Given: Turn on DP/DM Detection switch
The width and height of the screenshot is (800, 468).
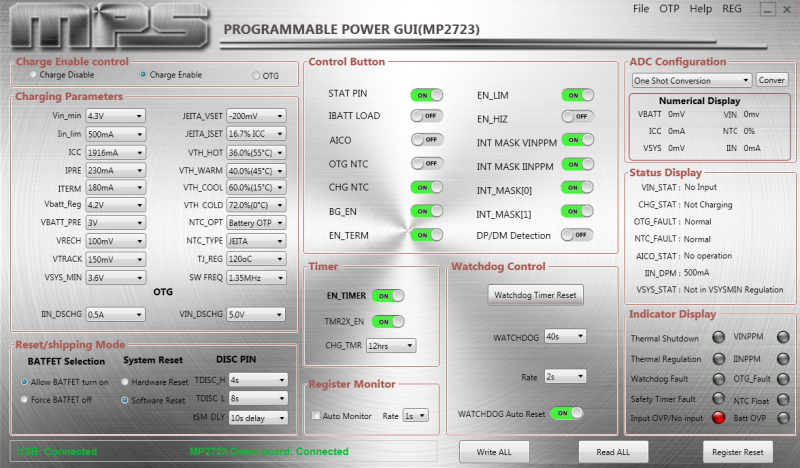Looking at the screenshot, I should 577,235.
